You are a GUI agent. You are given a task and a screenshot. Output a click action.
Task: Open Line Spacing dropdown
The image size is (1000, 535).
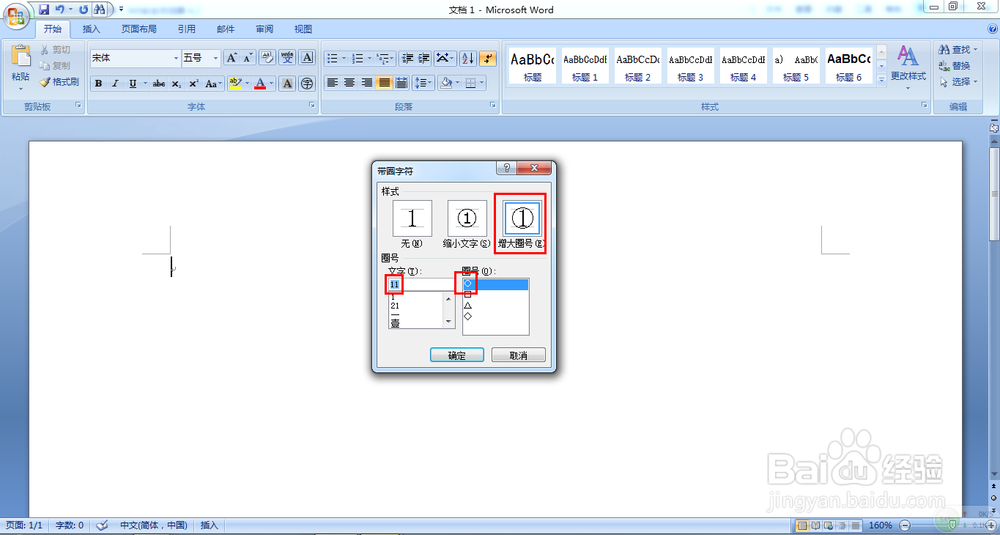[423, 83]
